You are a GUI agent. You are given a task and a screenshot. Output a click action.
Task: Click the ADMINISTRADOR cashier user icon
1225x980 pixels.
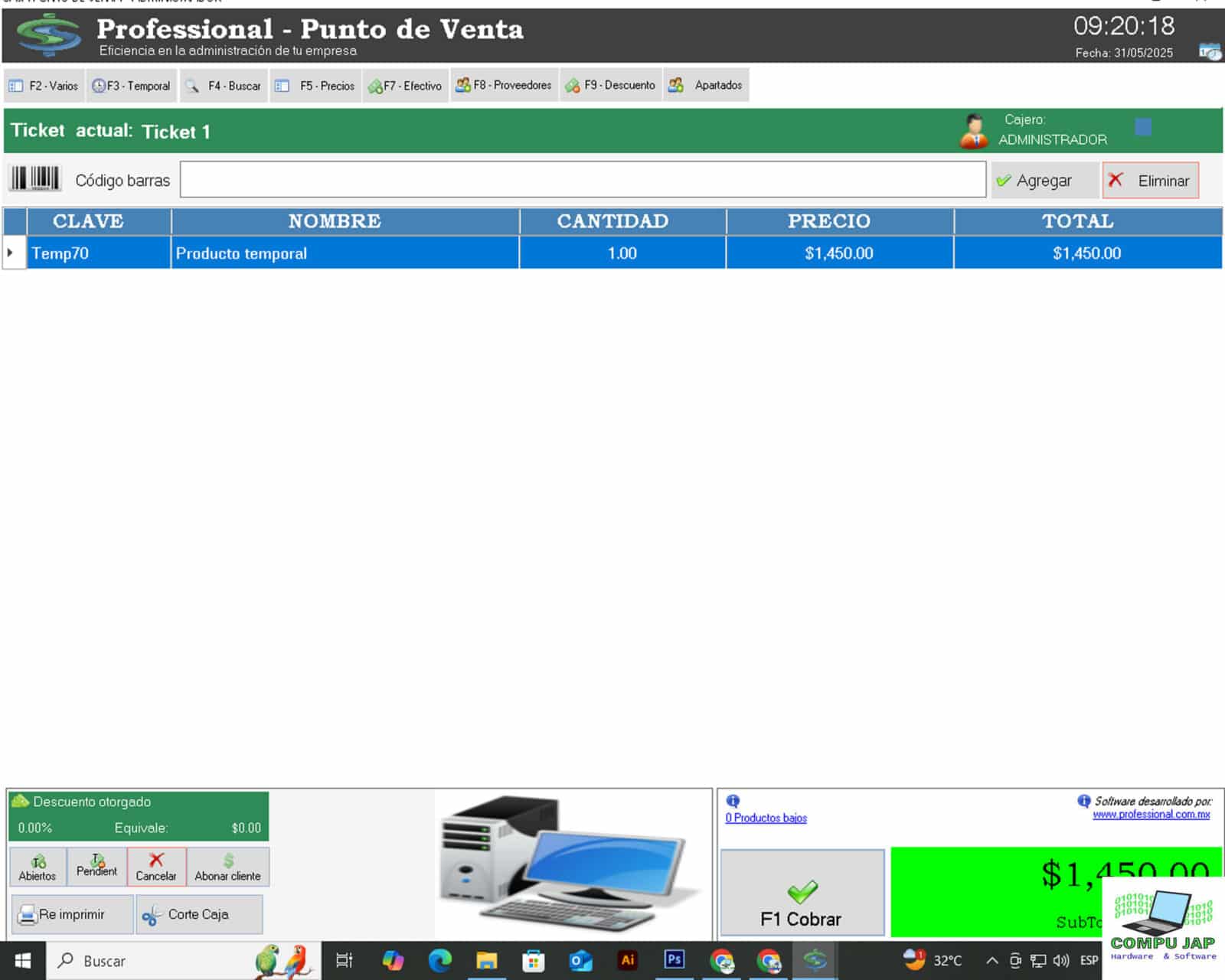(974, 131)
